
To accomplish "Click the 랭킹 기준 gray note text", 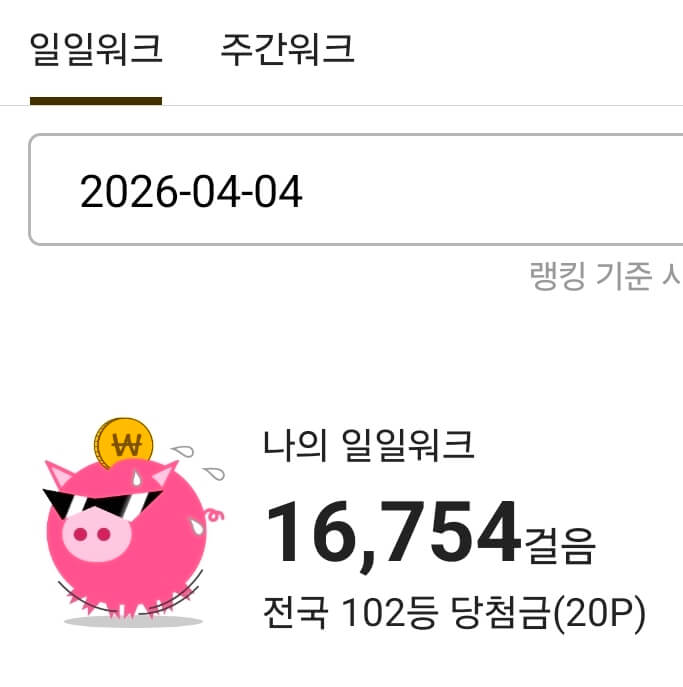I will pos(606,276).
